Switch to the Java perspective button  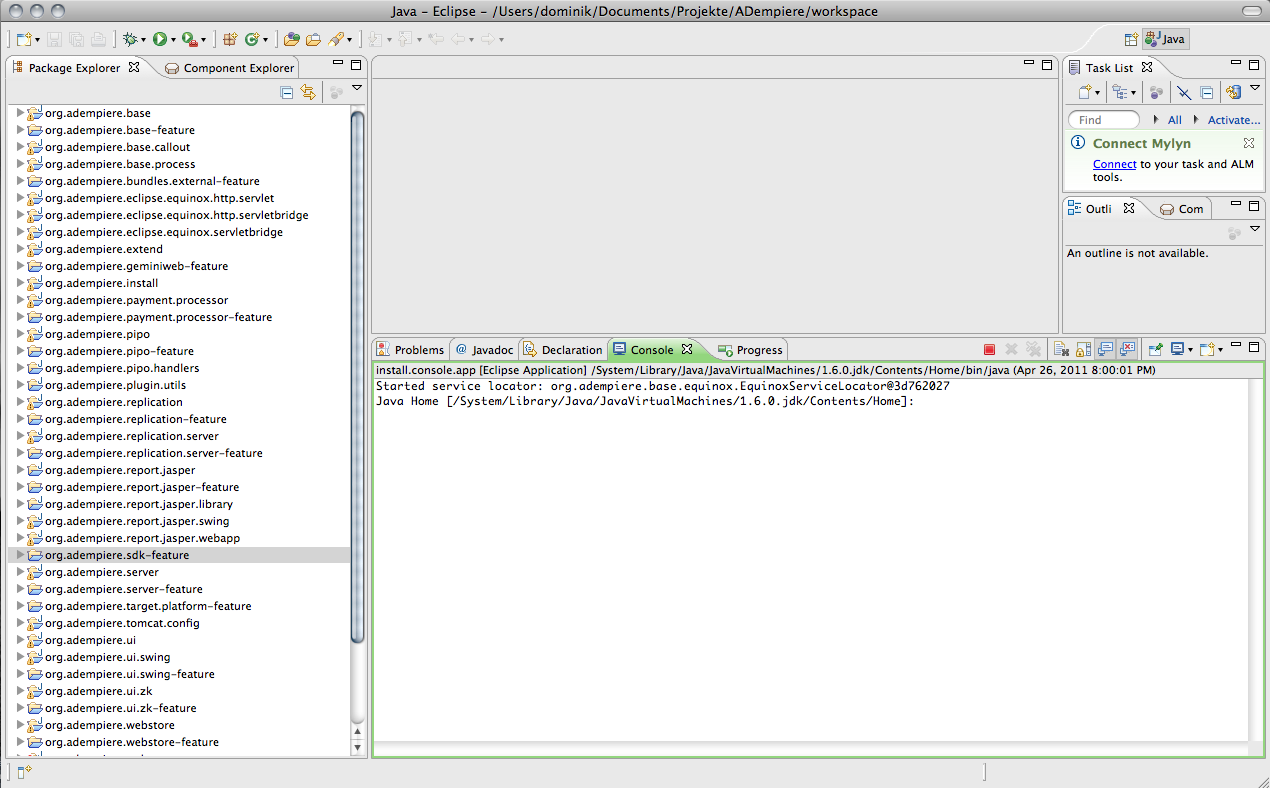click(x=1166, y=39)
